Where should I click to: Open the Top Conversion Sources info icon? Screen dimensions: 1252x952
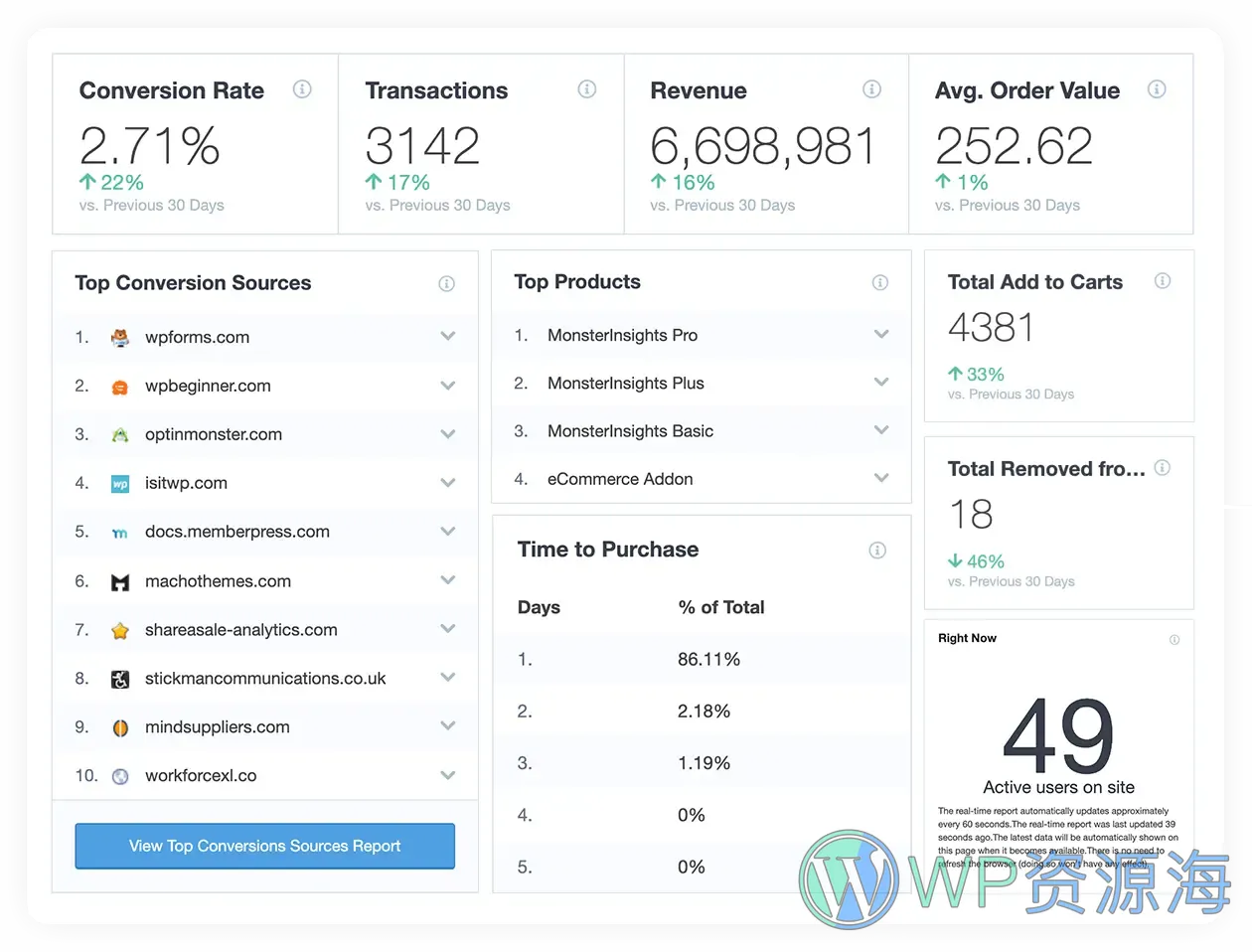447,284
